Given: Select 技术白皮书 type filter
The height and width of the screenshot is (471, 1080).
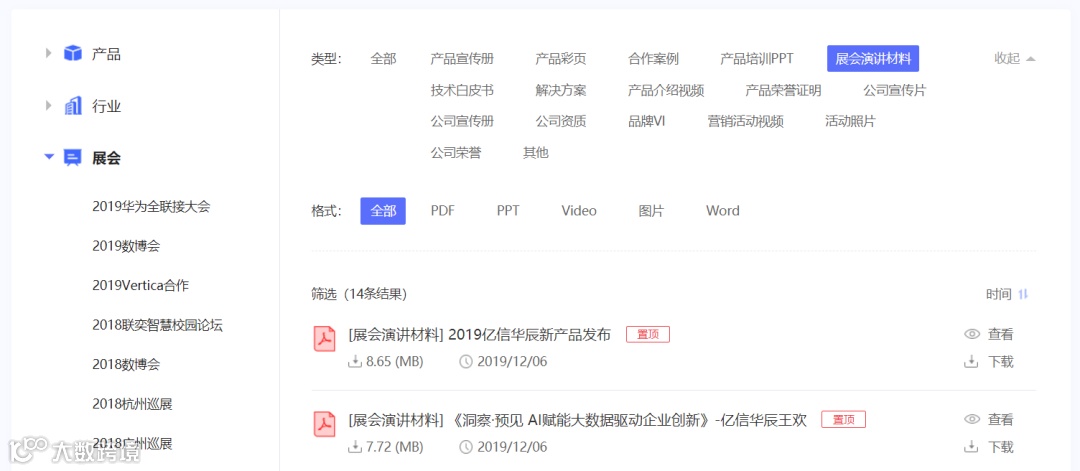Looking at the screenshot, I should coord(462,90).
